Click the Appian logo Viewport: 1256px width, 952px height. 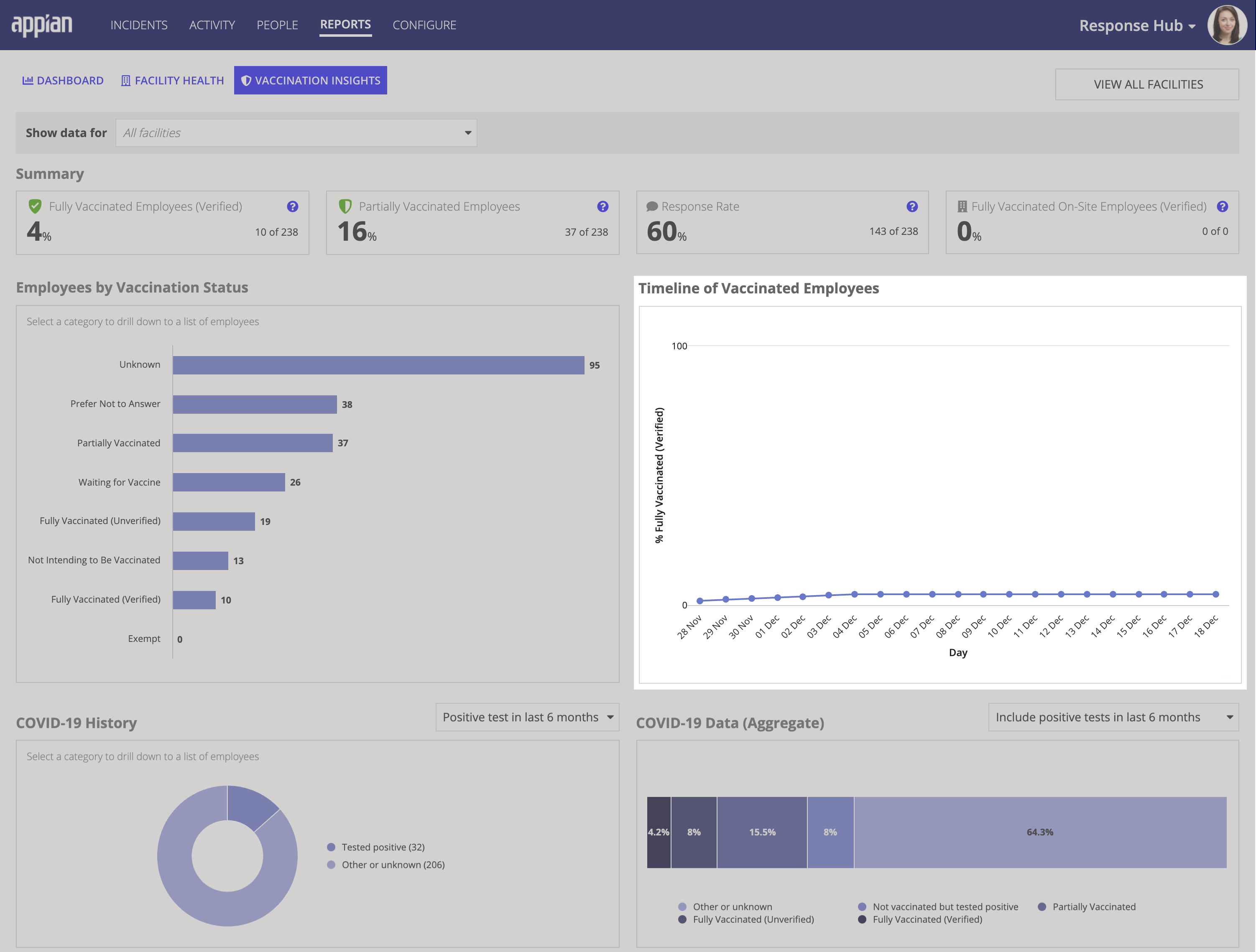[x=42, y=25]
